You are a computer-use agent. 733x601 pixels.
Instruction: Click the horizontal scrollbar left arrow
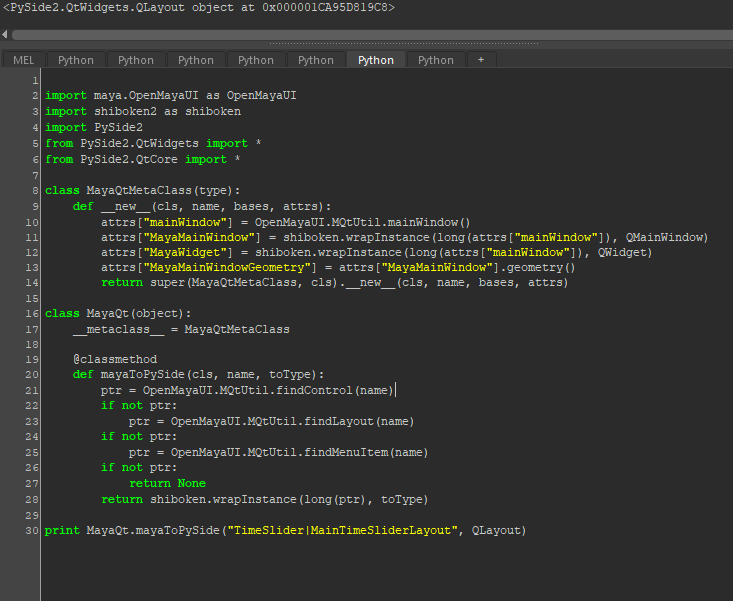pyautogui.click(x=5, y=34)
